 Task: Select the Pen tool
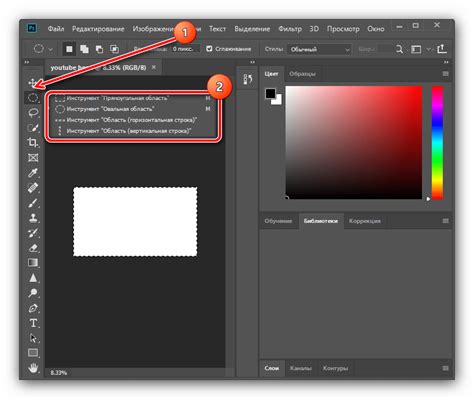[x=33, y=308]
